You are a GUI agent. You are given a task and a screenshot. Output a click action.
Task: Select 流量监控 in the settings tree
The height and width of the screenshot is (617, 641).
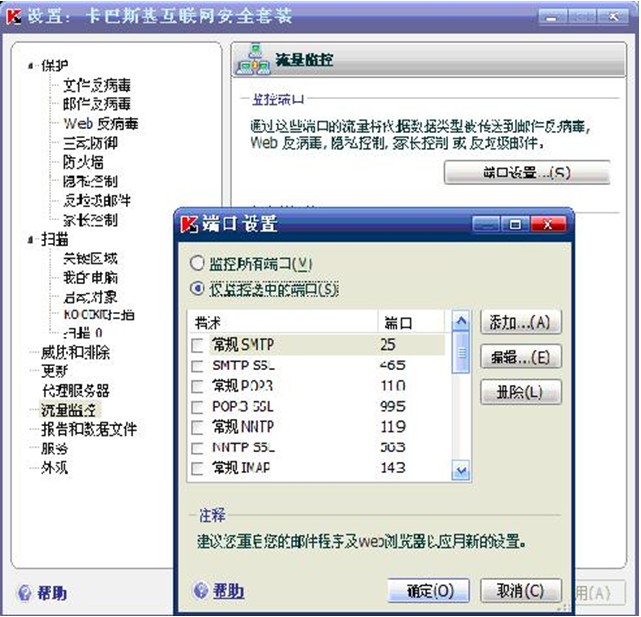point(68,410)
